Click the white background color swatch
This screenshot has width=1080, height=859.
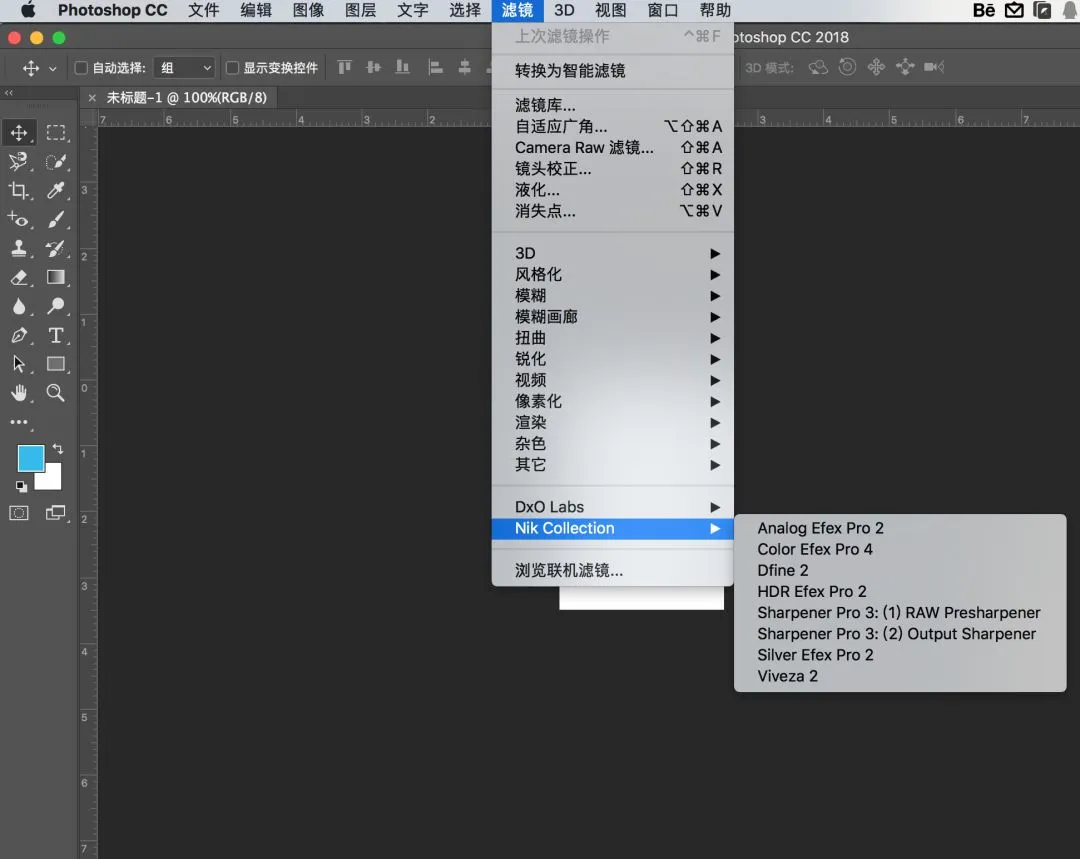52,479
